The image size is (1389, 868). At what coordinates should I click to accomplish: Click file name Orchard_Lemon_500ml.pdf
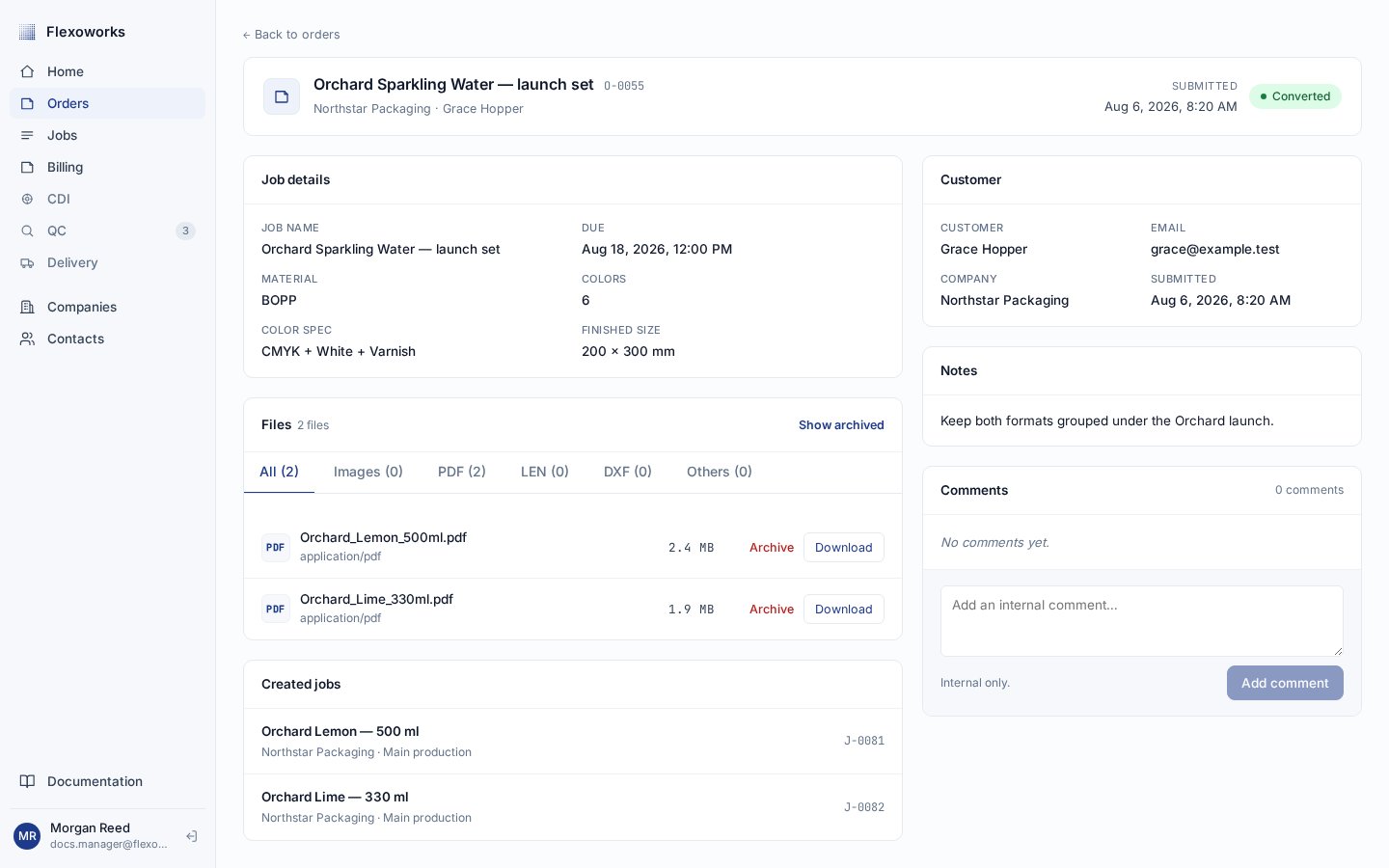[383, 537]
